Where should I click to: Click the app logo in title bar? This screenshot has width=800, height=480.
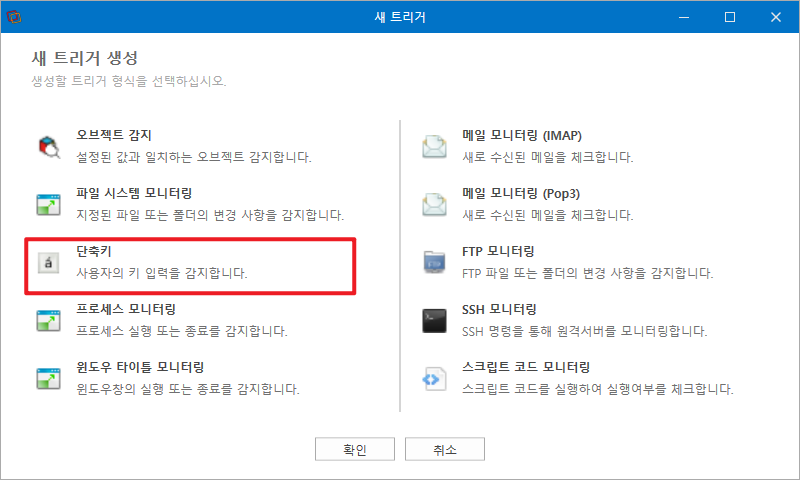click(14, 17)
